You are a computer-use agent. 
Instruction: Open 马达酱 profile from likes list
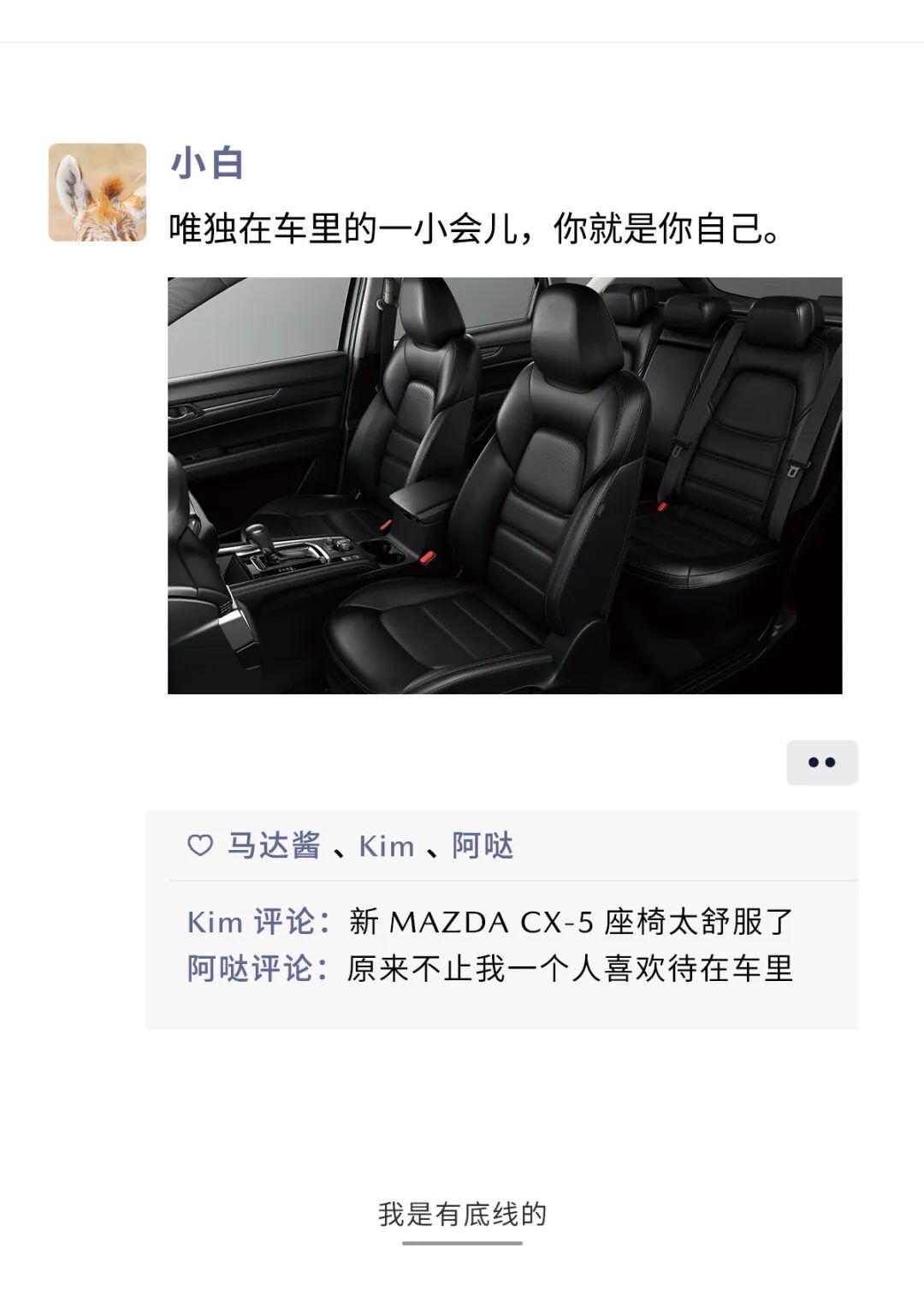point(274,846)
